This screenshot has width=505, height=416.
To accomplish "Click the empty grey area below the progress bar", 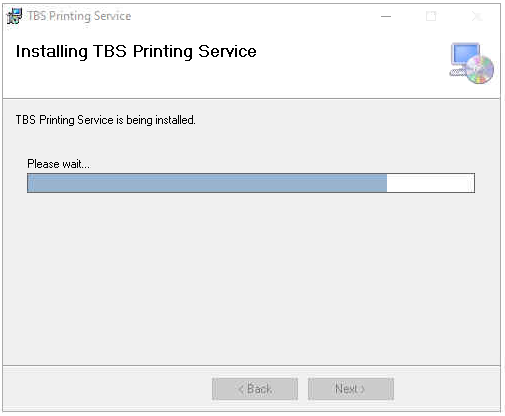I will click(x=252, y=277).
